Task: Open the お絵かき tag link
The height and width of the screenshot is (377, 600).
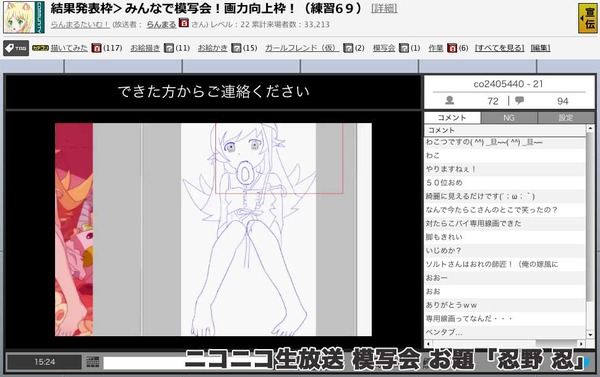Action: click(212, 48)
